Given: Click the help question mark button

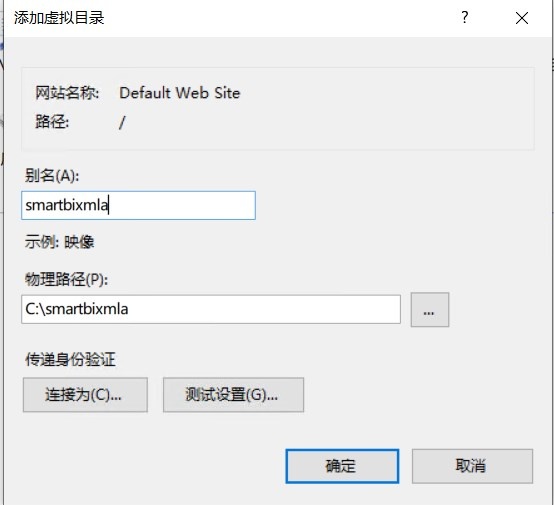Looking at the screenshot, I should pos(465,17).
